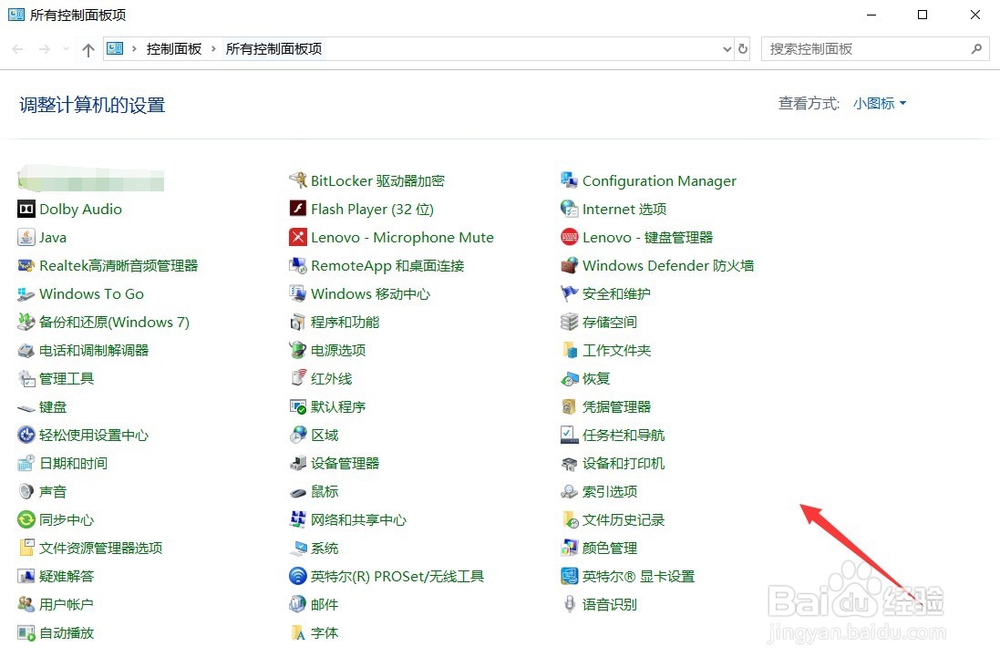Viewport: 1000px width, 667px height.
Task: Focus the 搜索控制面板 search box
Action: pos(875,49)
